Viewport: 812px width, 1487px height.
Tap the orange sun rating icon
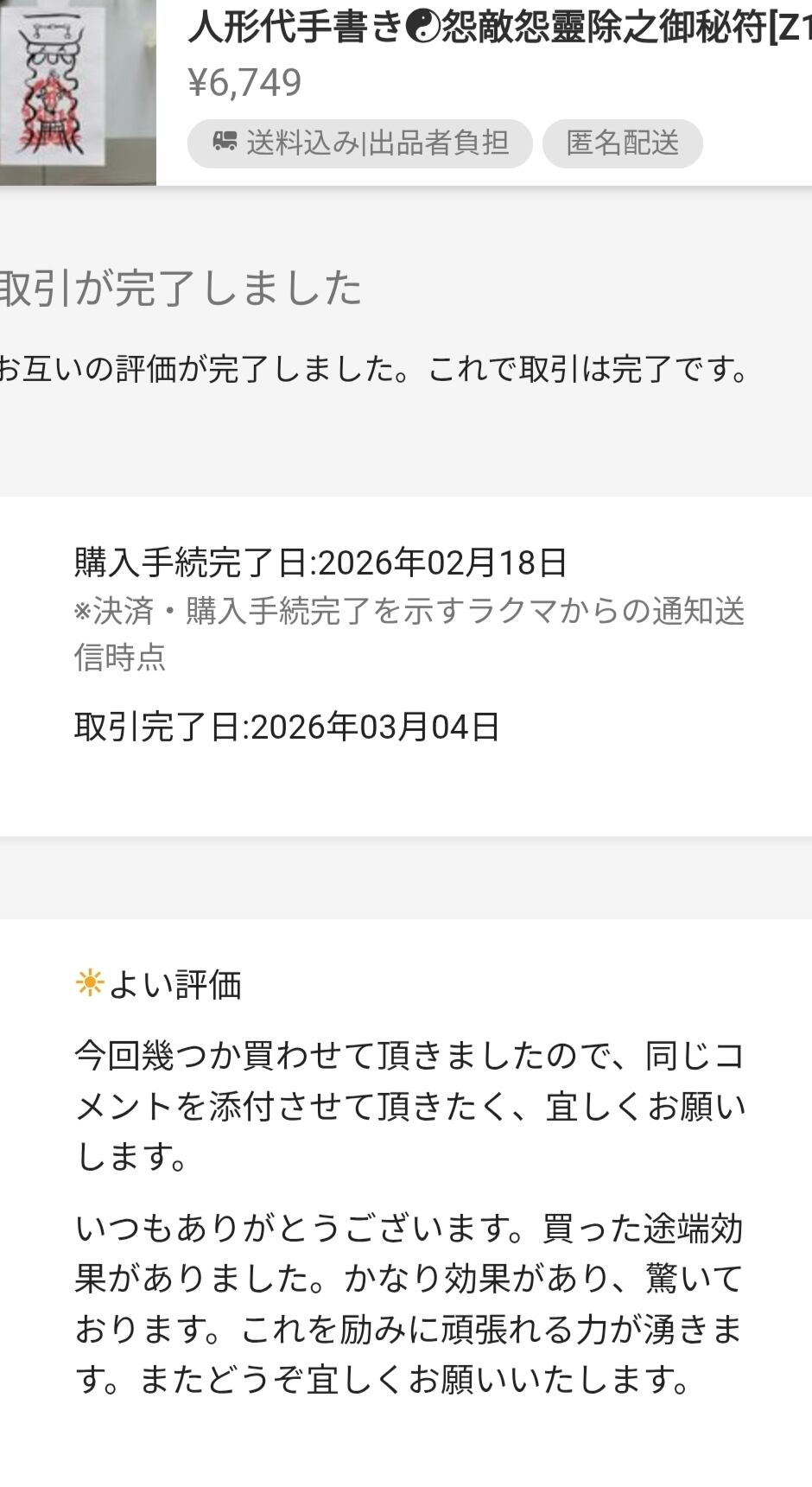coord(89,983)
